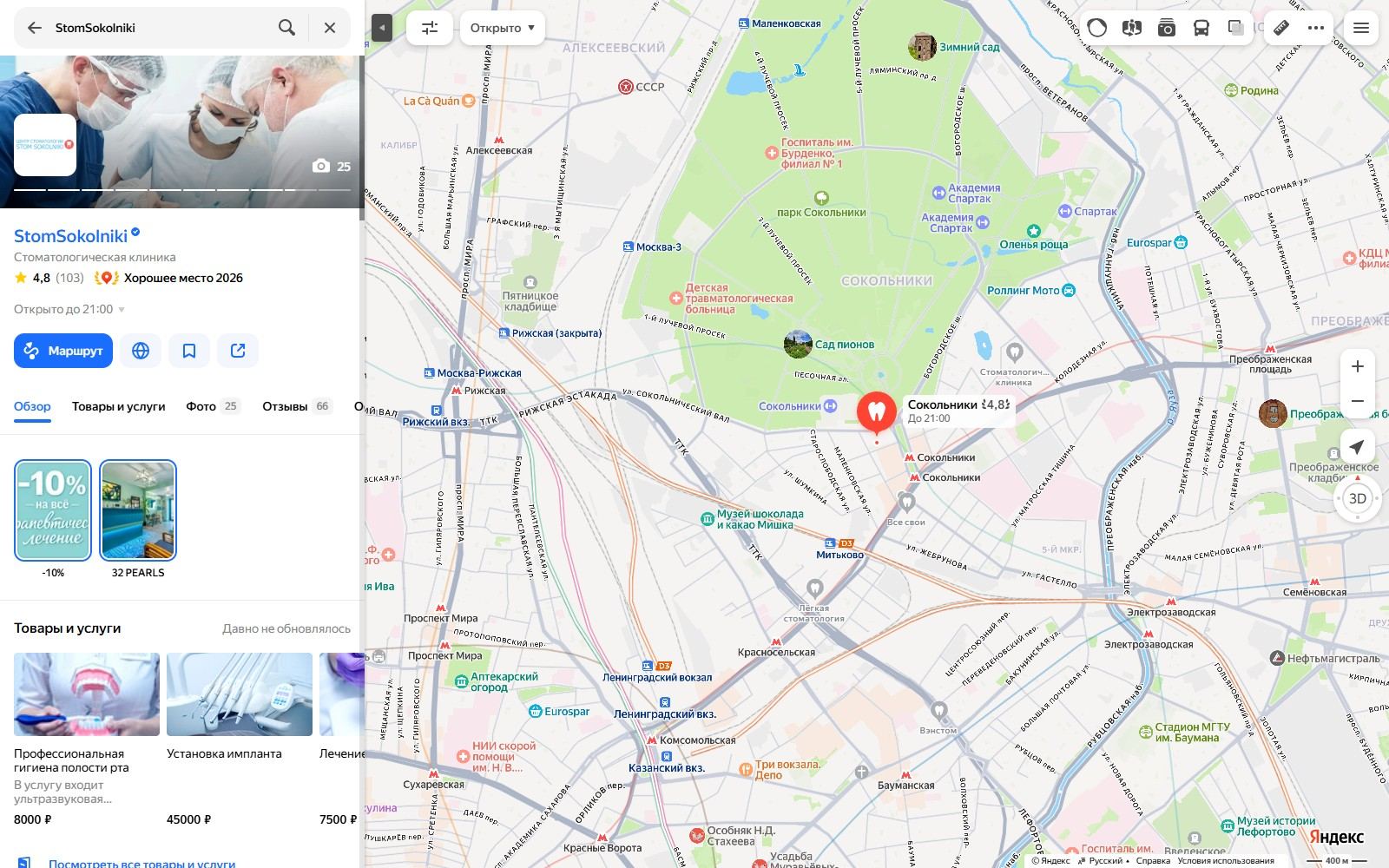Focus the StomSokolniki search field
Screen dimensions: 1389x868
pyautogui.click(x=161, y=28)
